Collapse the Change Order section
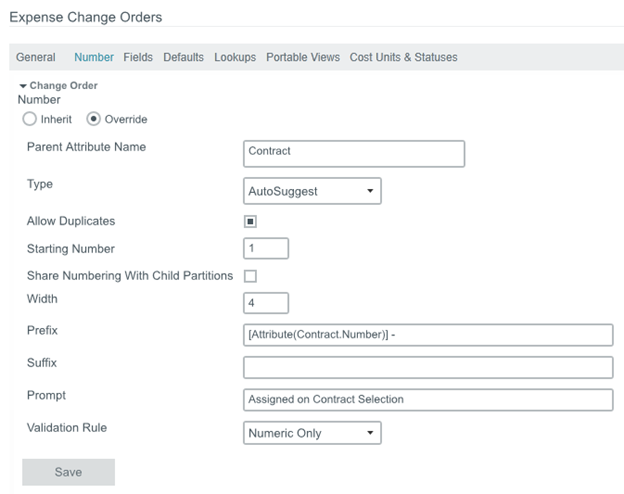The width and height of the screenshot is (624, 494). tap(24, 86)
